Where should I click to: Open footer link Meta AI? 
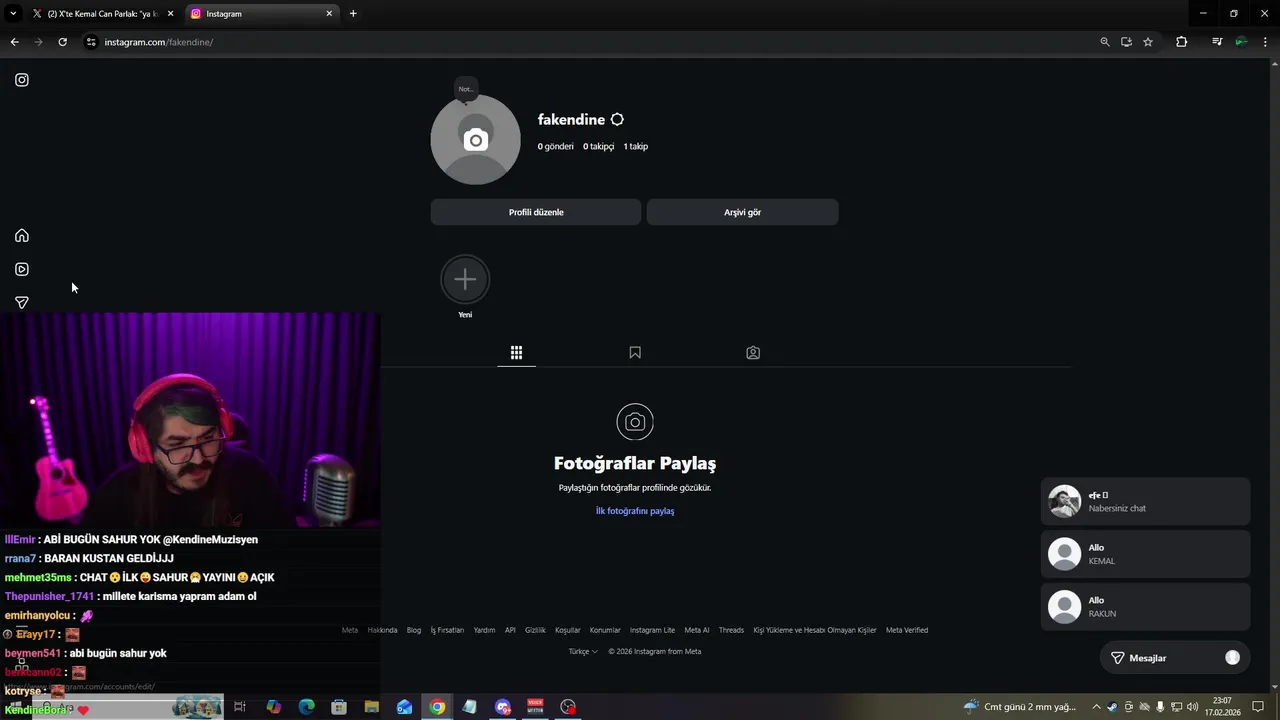pos(697,630)
